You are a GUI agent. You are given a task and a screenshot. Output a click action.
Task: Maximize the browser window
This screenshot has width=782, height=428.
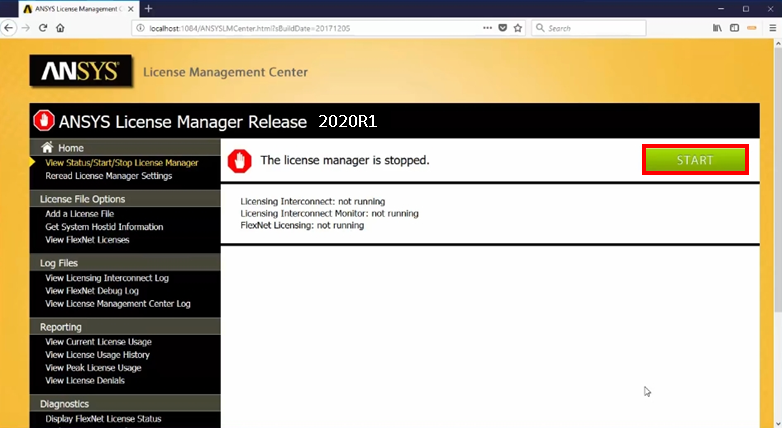click(x=746, y=9)
